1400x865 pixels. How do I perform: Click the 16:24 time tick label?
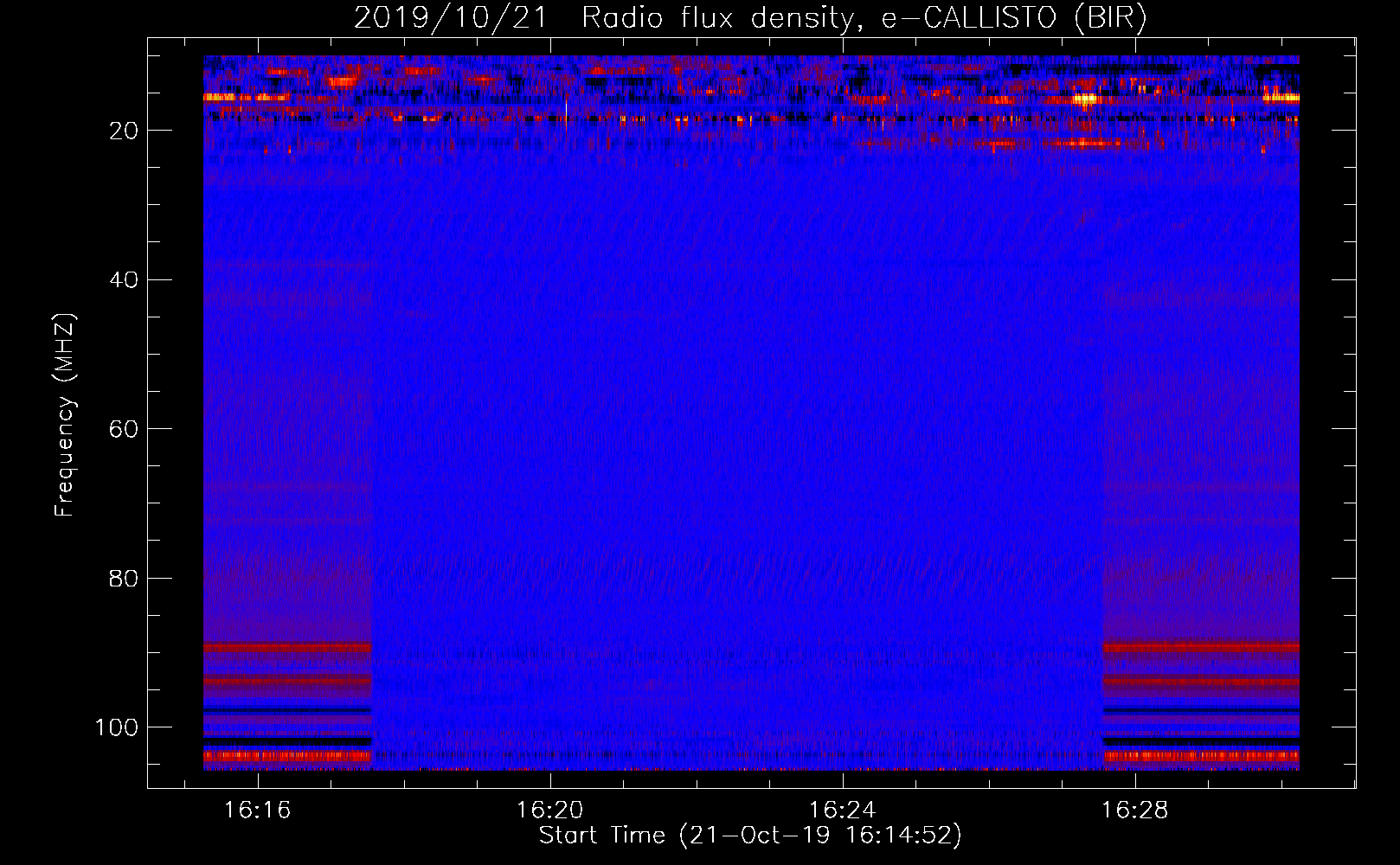point(842,811)
